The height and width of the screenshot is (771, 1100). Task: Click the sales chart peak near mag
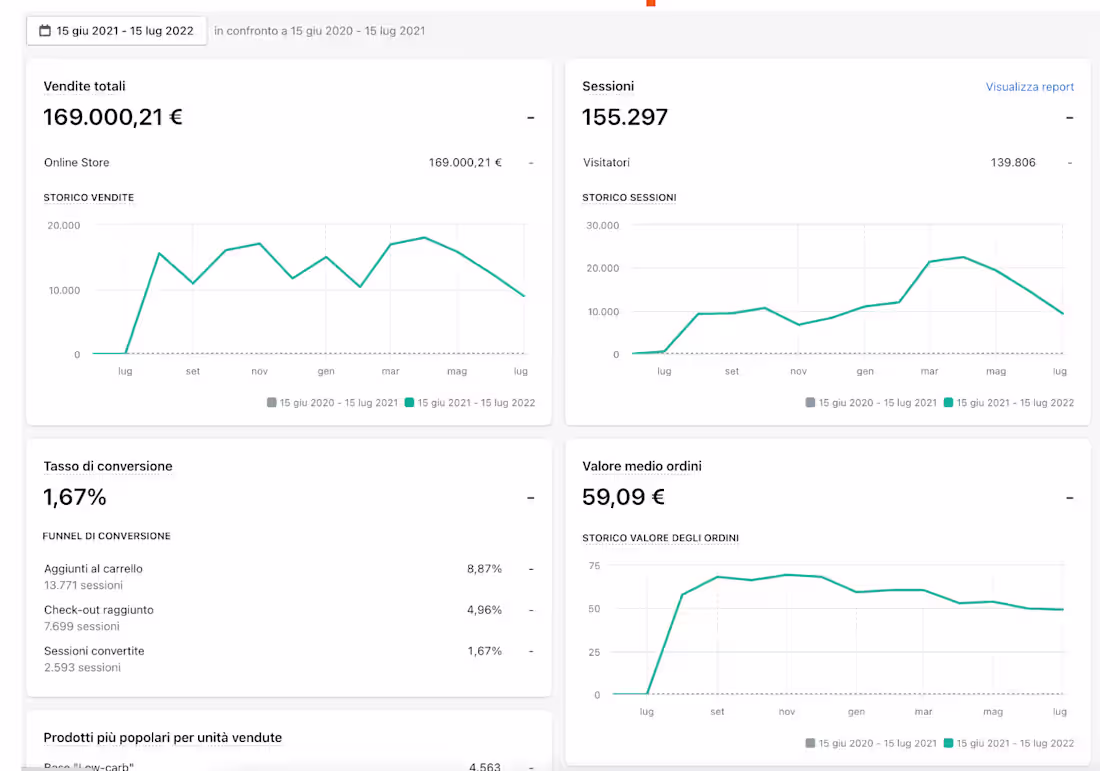(x=424, y=238)
